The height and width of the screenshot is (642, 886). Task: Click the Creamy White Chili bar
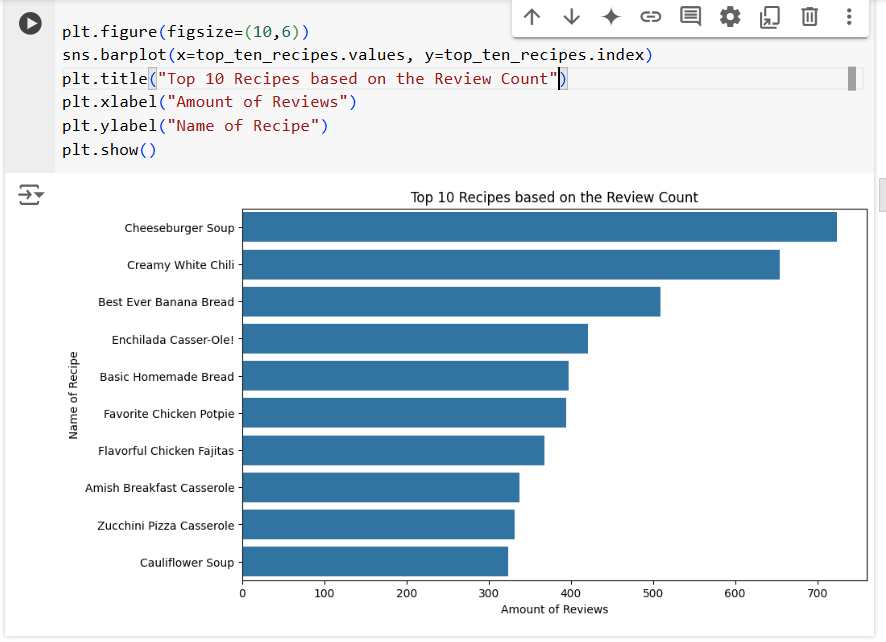(x=511, y=264)
